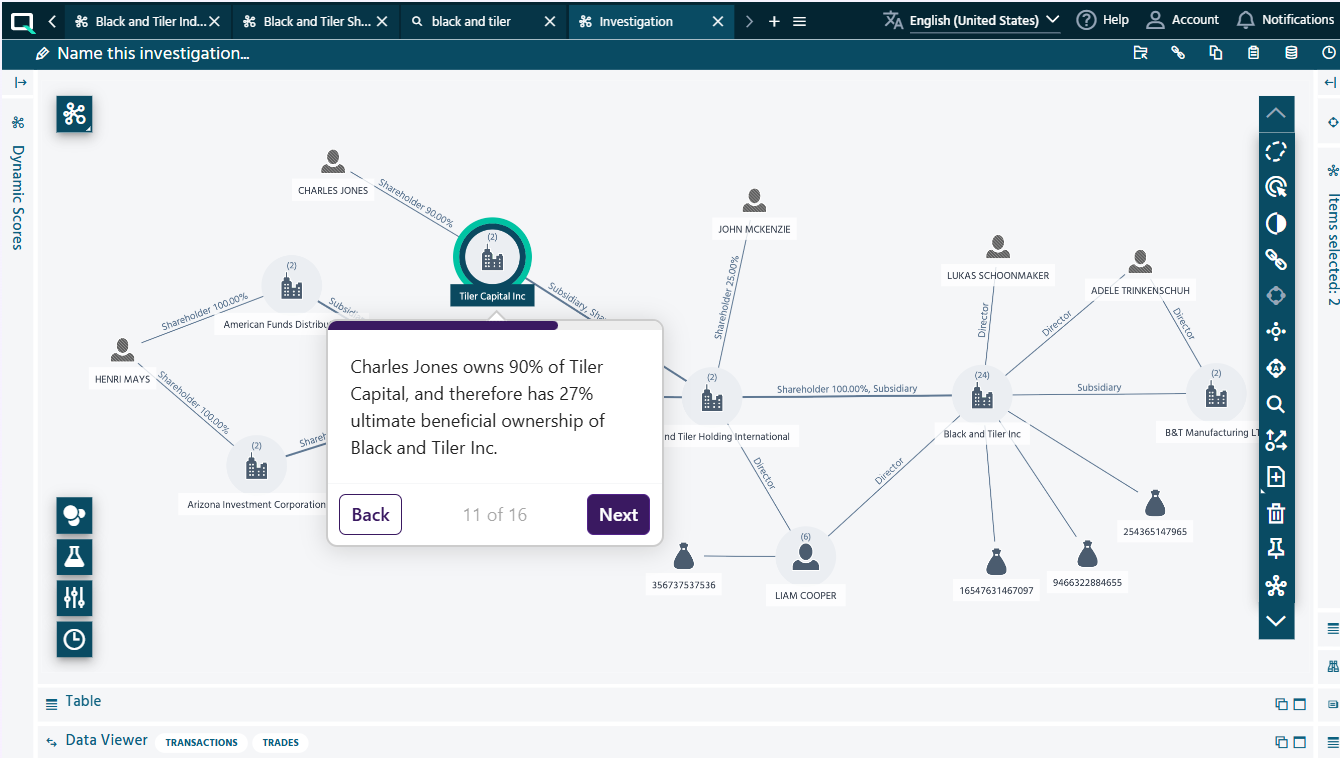Switch to the 'black and tiler' search tab
1340x758 pixels.
click(471, 21)
